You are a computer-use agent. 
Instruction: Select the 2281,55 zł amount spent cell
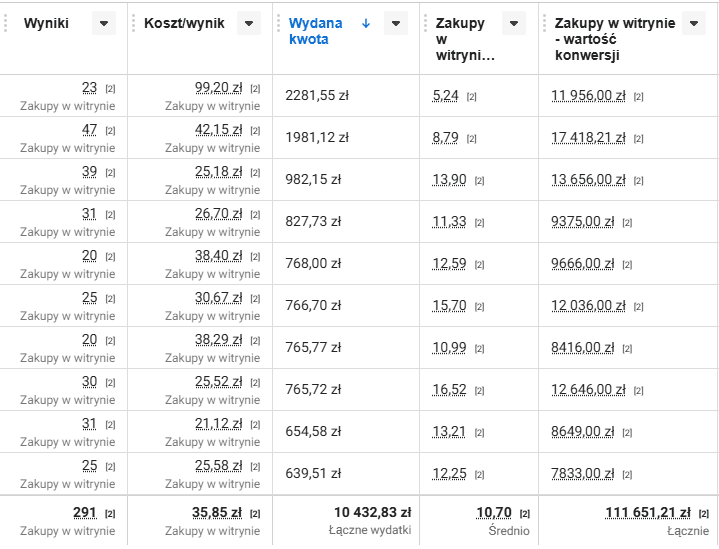click(316, 96)
